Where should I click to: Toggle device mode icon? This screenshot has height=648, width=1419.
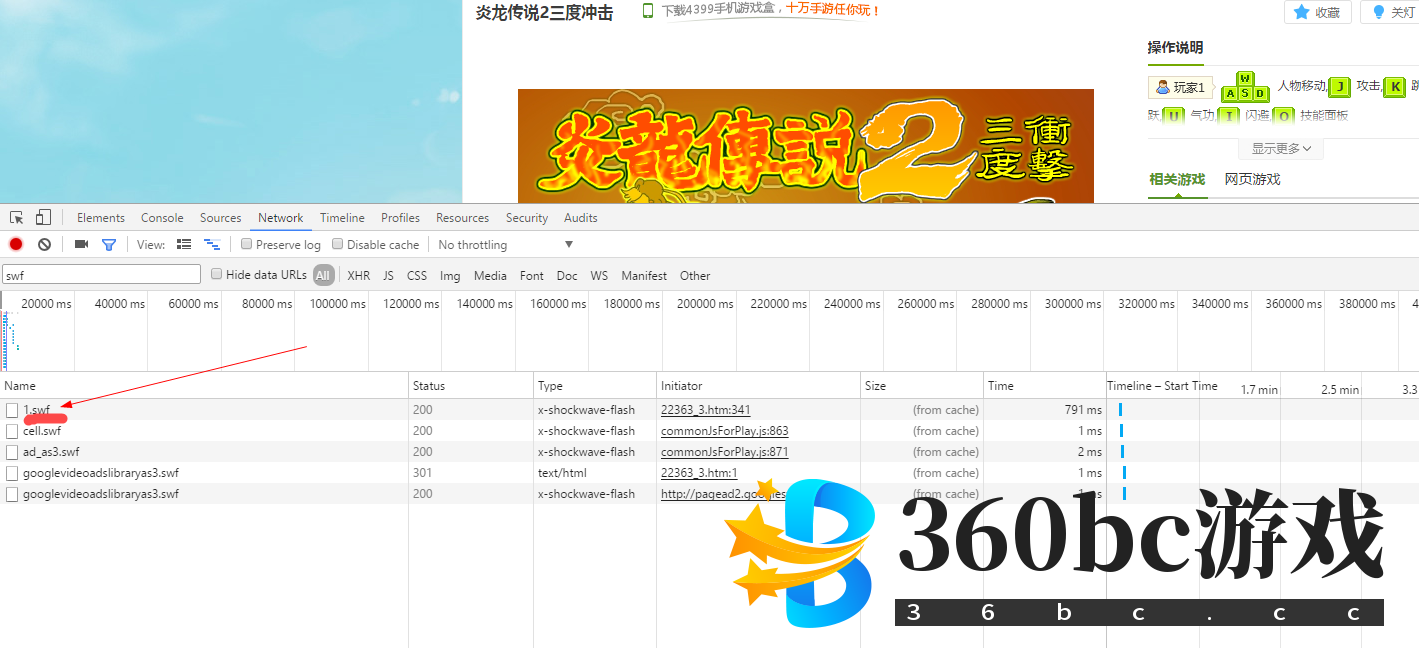point(43,218)
